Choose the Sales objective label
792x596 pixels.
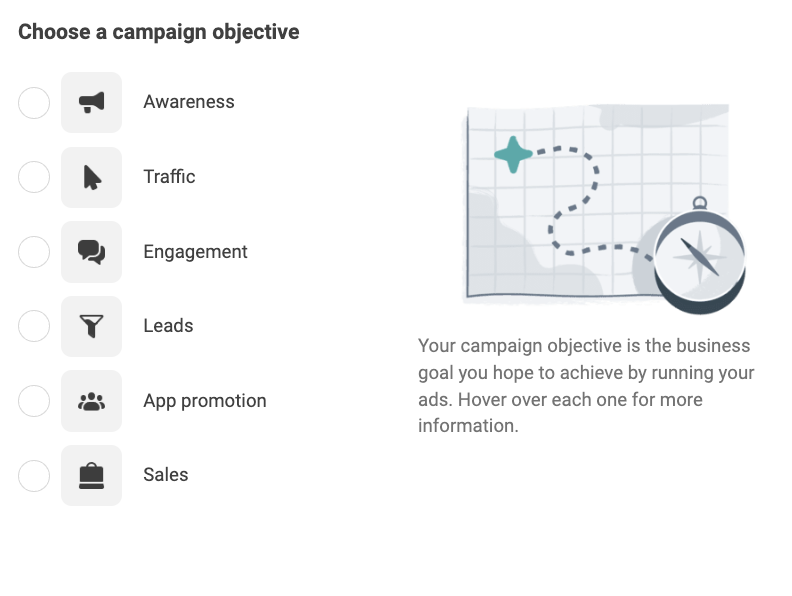pyautogui.click(x=166, y=475)
